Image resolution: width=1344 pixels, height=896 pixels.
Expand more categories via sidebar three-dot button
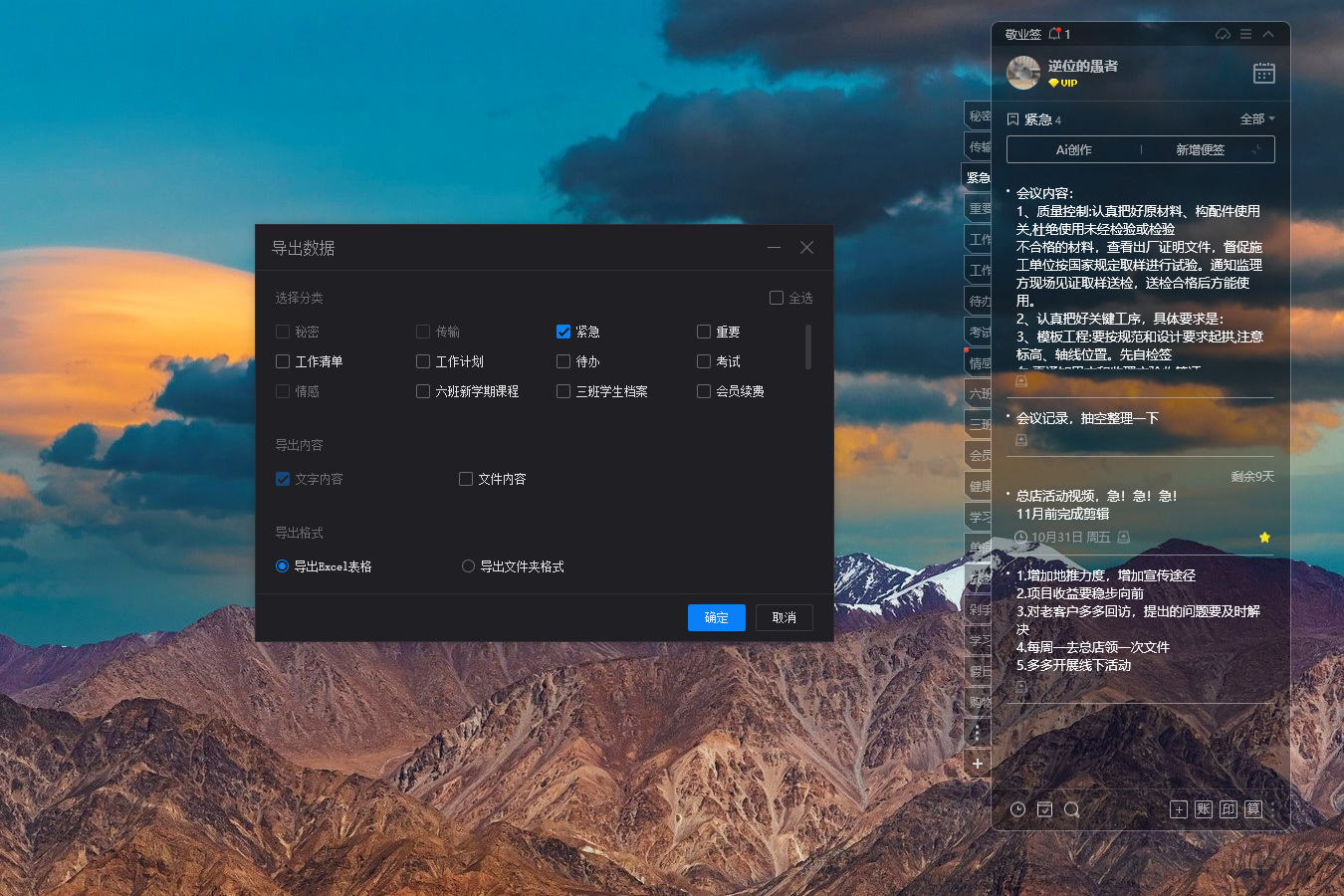coord(978,733)
